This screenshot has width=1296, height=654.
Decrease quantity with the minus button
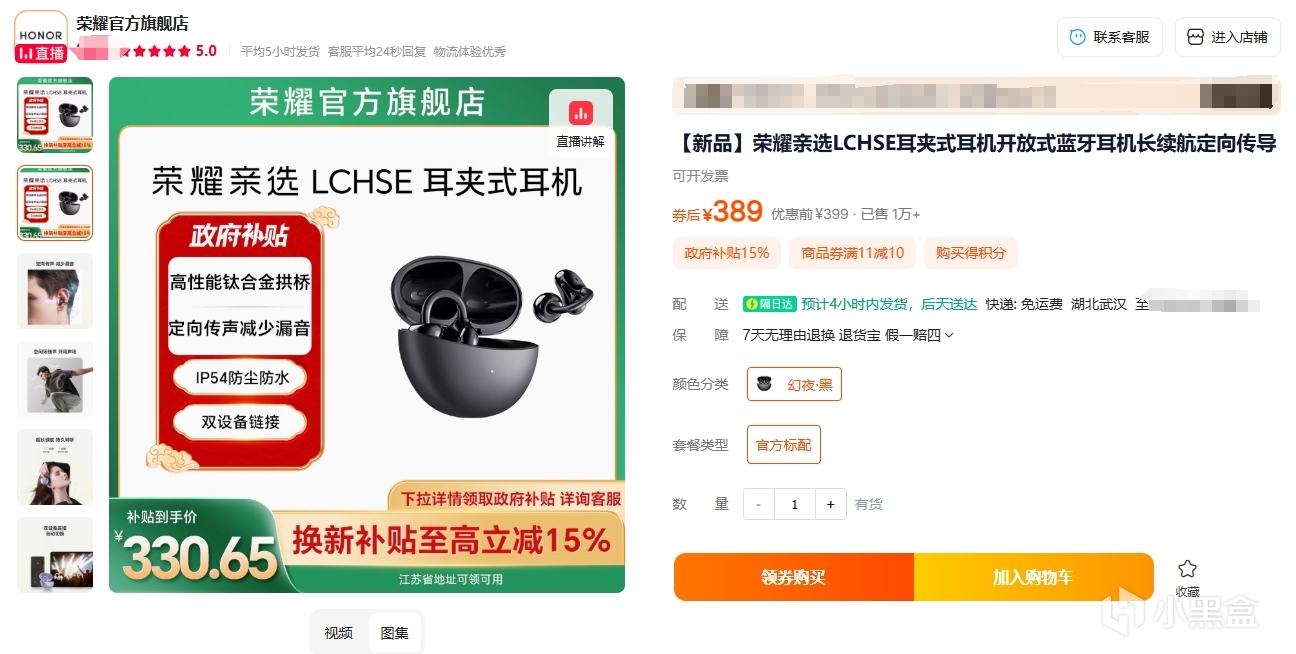[759, 504]
